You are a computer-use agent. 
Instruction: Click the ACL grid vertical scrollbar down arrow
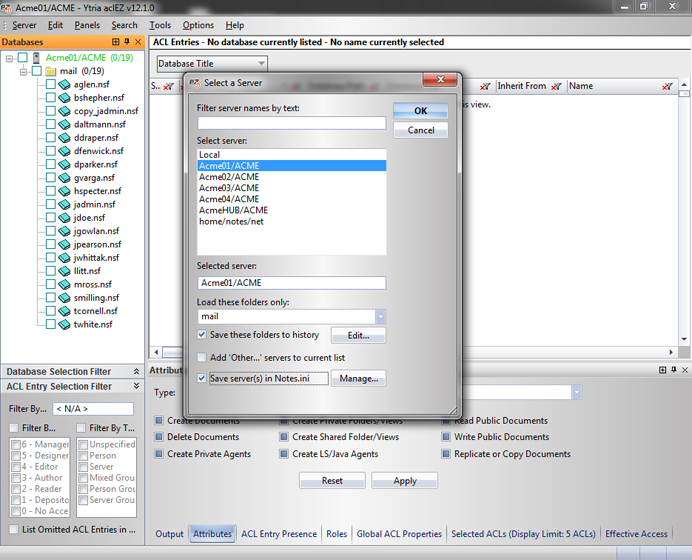(684, 339)
